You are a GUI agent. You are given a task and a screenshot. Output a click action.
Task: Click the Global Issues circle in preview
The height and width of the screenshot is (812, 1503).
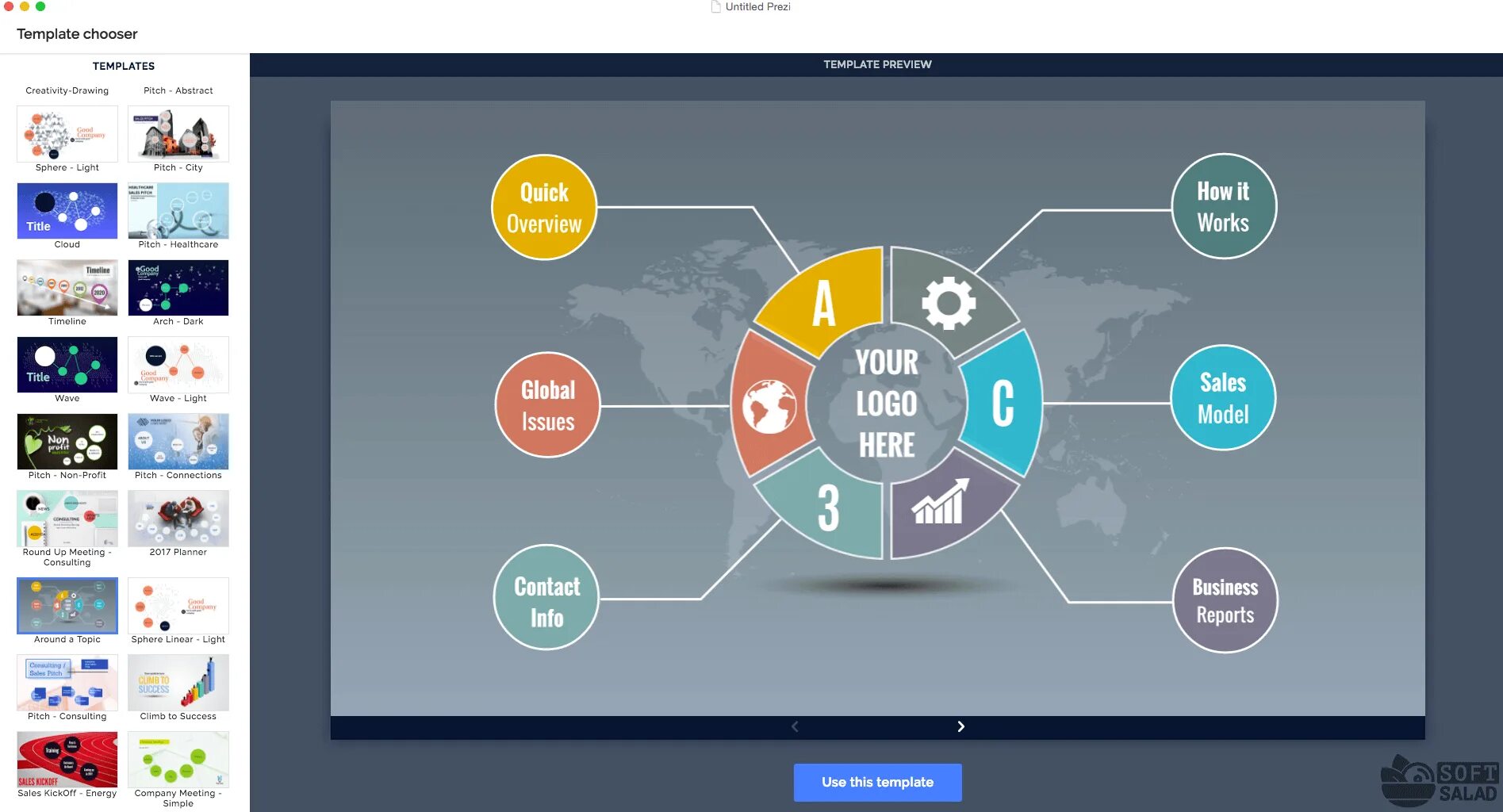[547, 404]
